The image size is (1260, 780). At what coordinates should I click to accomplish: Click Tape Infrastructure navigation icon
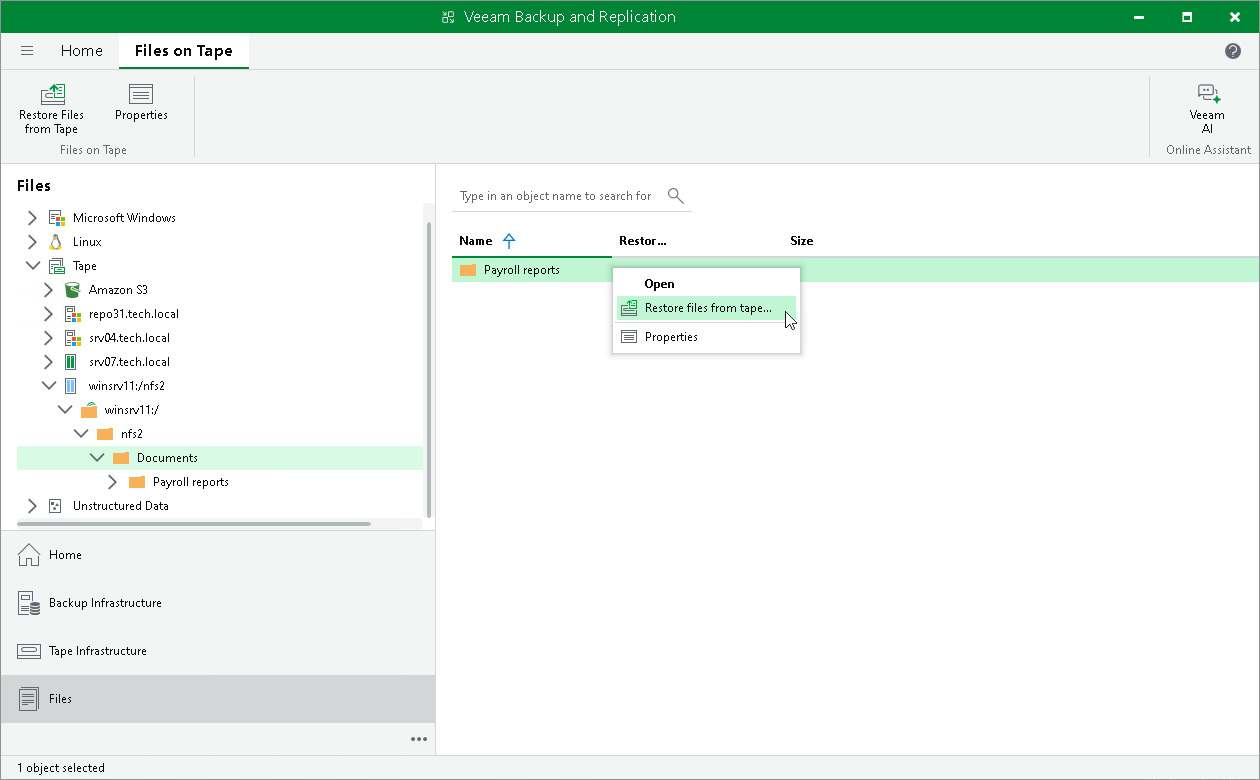pos(29,651)
